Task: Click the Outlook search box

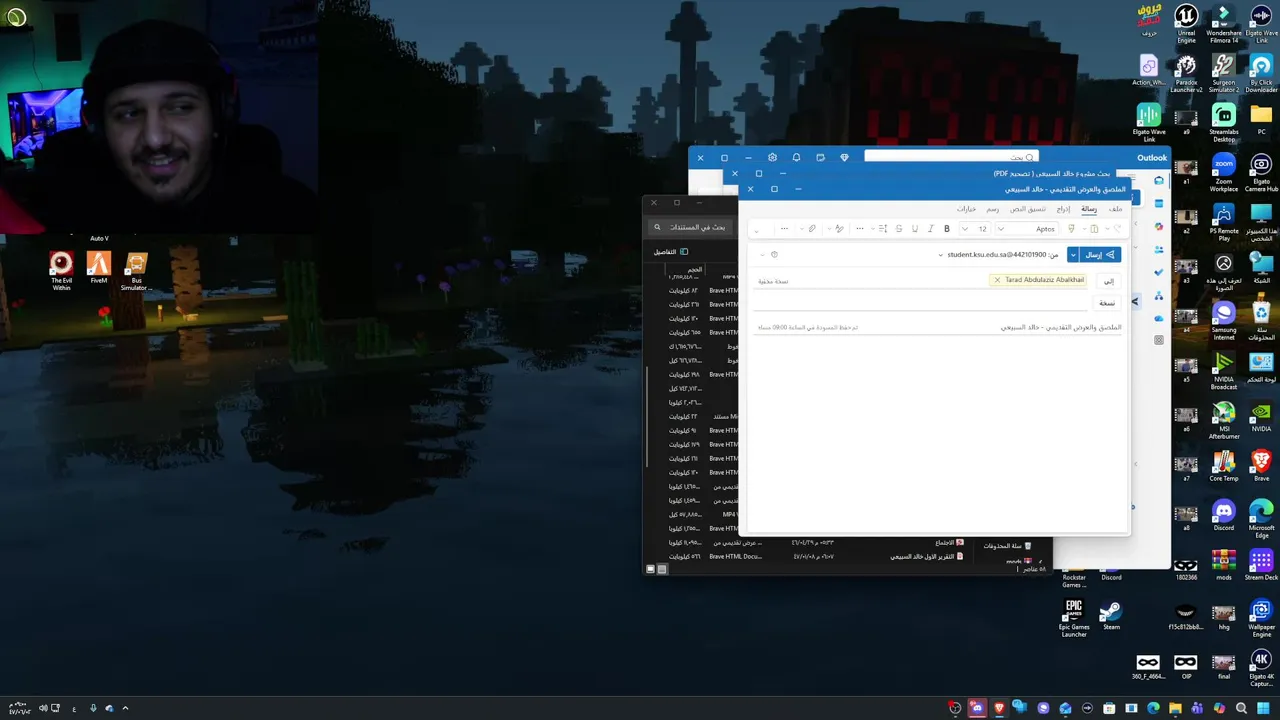Action: click(951, 157)
